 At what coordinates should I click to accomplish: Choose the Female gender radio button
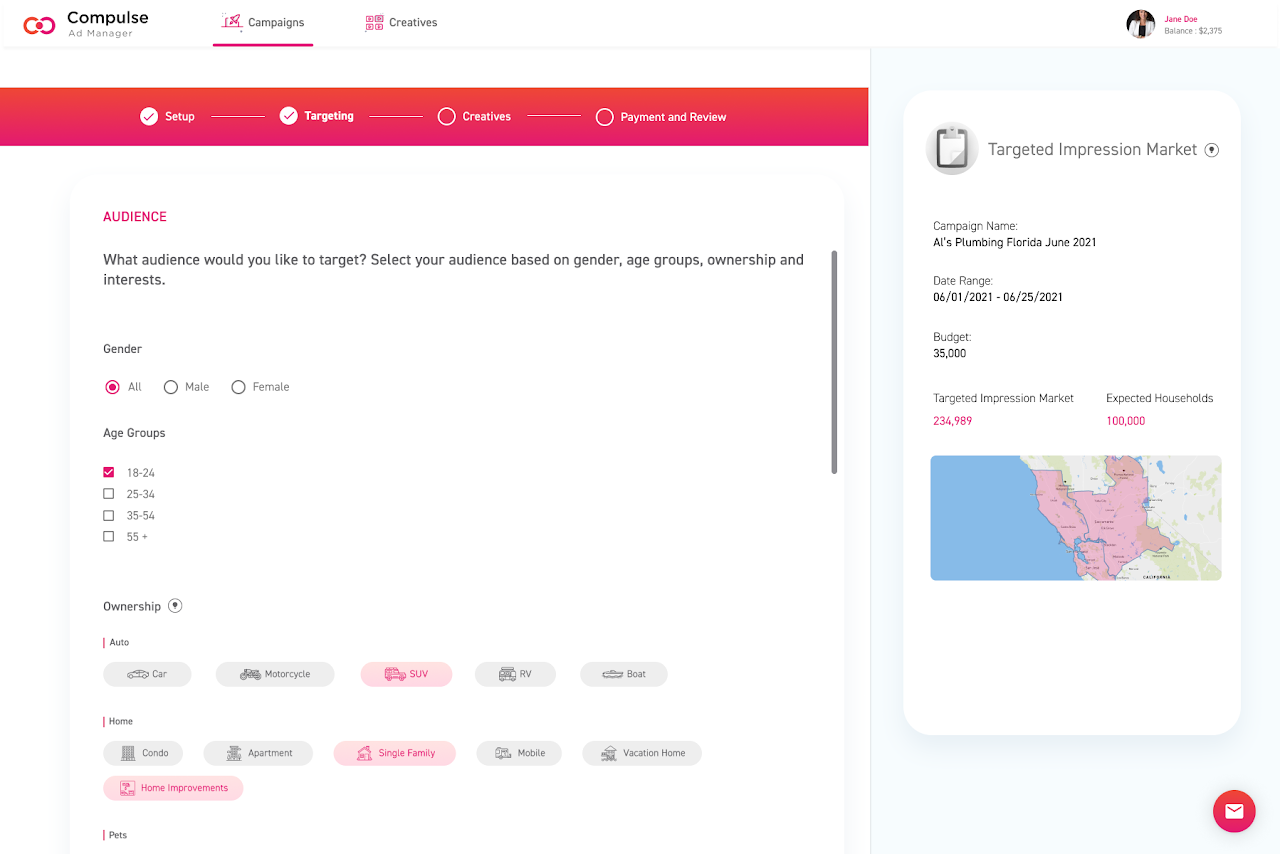tap(238, 387)
